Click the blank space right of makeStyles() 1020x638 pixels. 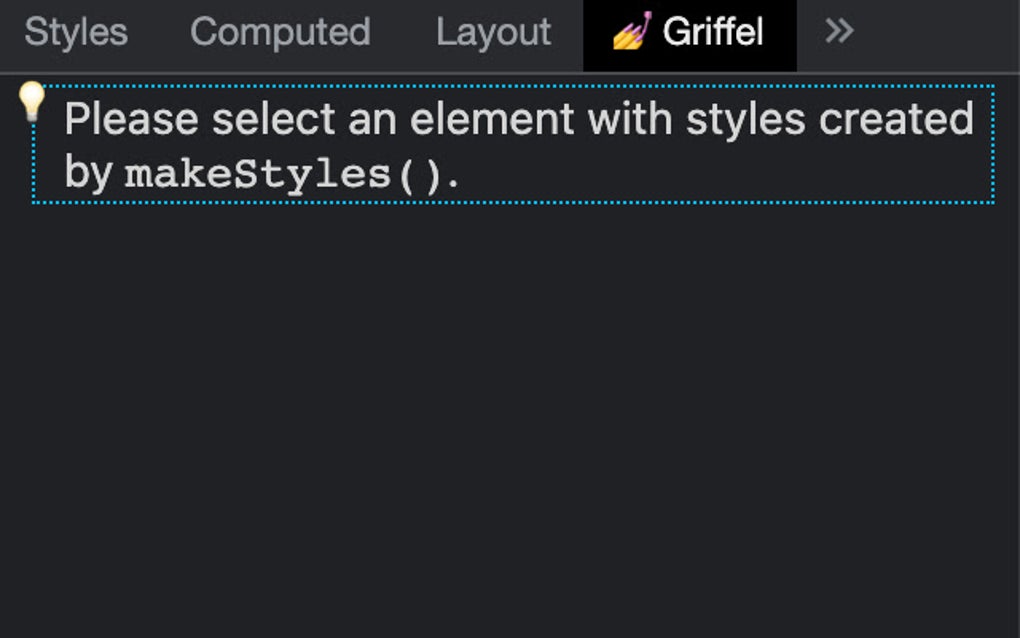point(720,175)
